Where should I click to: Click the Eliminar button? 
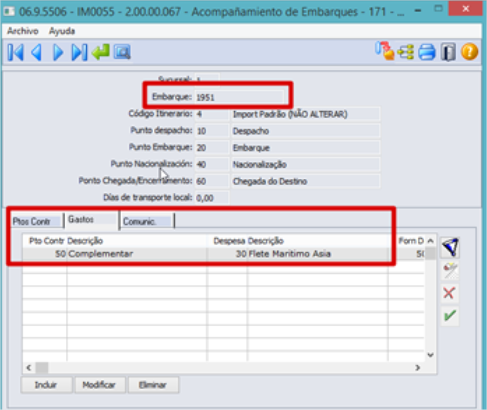153,385
